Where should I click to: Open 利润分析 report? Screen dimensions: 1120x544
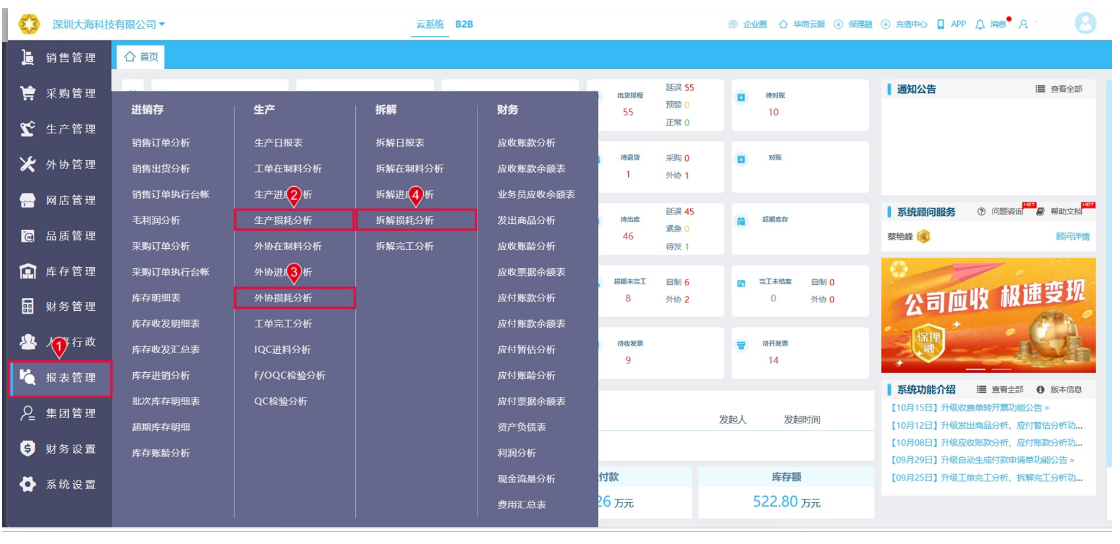point(516,453)
